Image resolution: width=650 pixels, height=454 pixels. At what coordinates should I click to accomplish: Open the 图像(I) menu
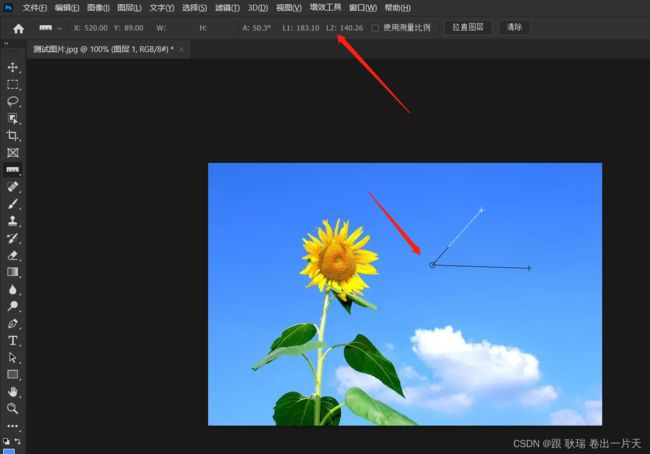coord(98,7)
